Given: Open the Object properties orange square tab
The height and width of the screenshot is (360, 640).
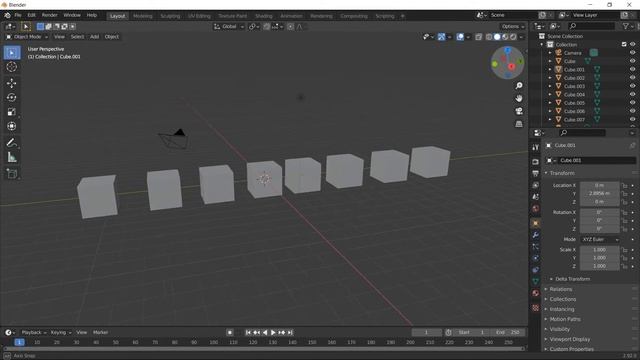Looking at the screenshot, I should (x=536, y=223).
